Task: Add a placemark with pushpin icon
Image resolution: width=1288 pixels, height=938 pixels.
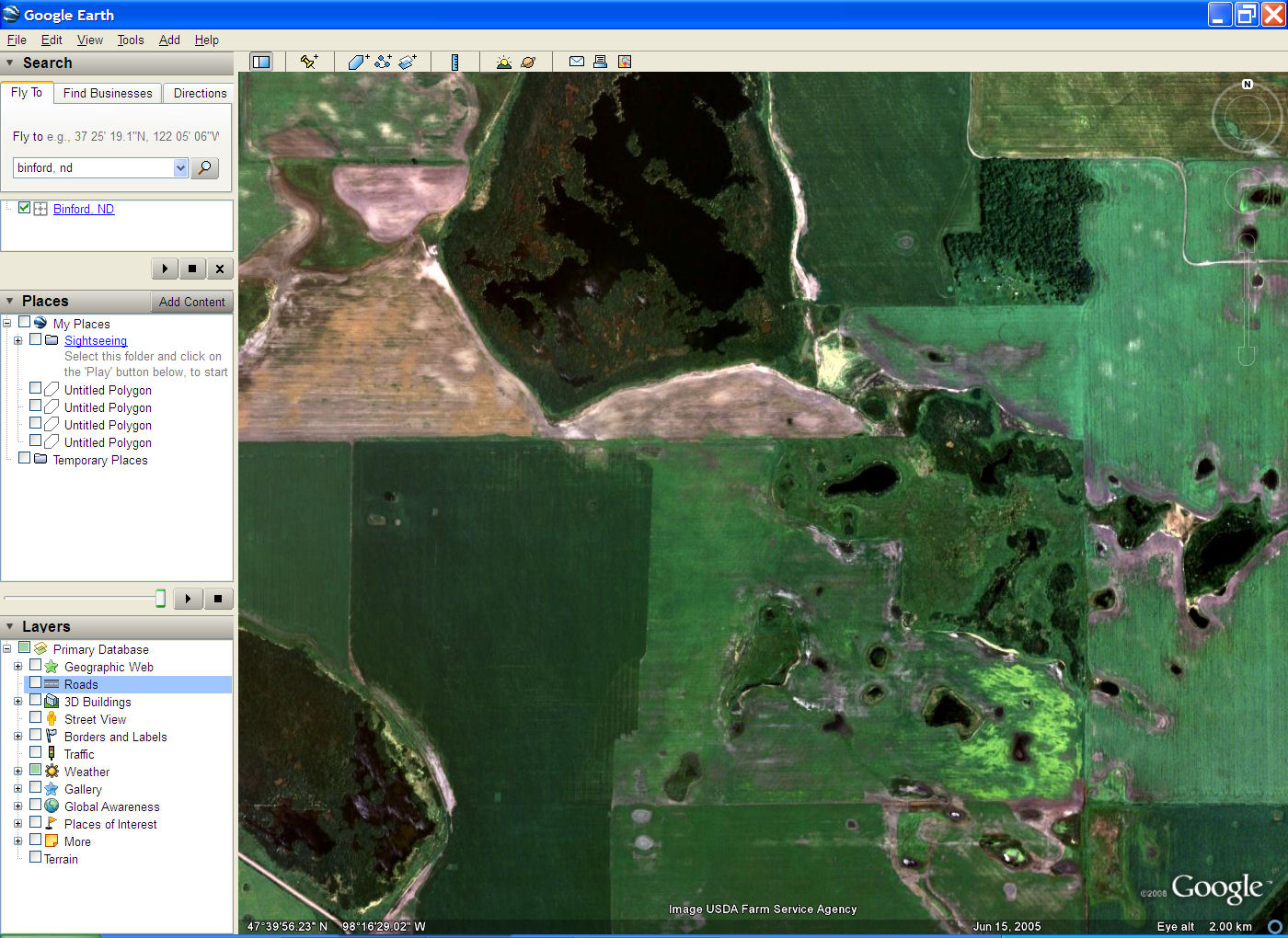Action: pyautogui.click(x=309, y=62)
